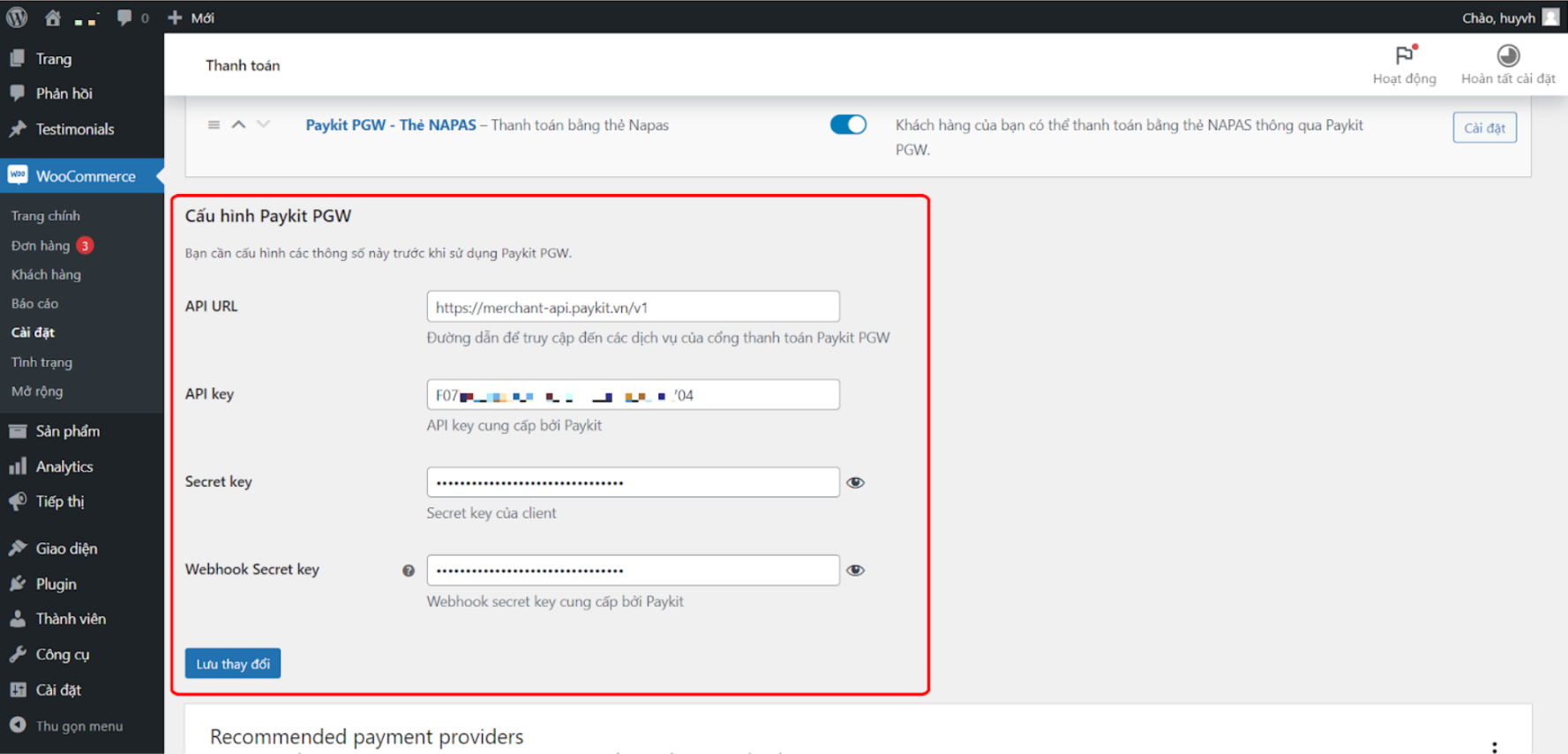1568x754 pixels.
Task: Click the orders count badge 3
Action: click(85, 245)
